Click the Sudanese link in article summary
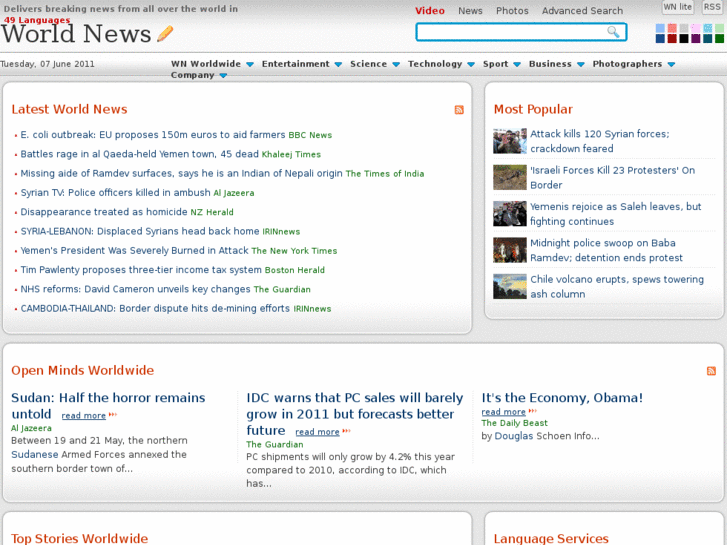Image resolution: width=727 pixels, height=545 pixels. tap(35, 455)
